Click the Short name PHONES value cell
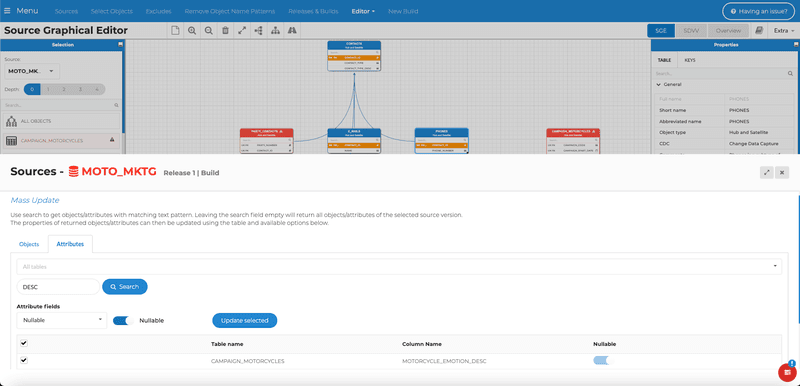Image resolution: width=800 pixels, height=386 pixels. pos(760,110)
